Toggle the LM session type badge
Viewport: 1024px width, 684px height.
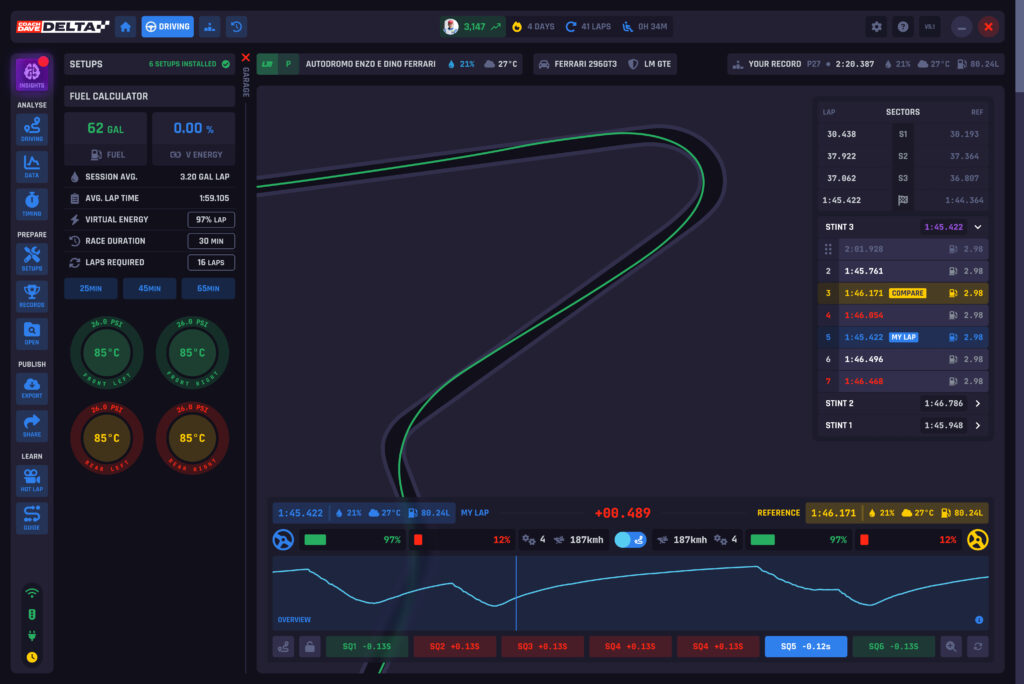(267, 64)
